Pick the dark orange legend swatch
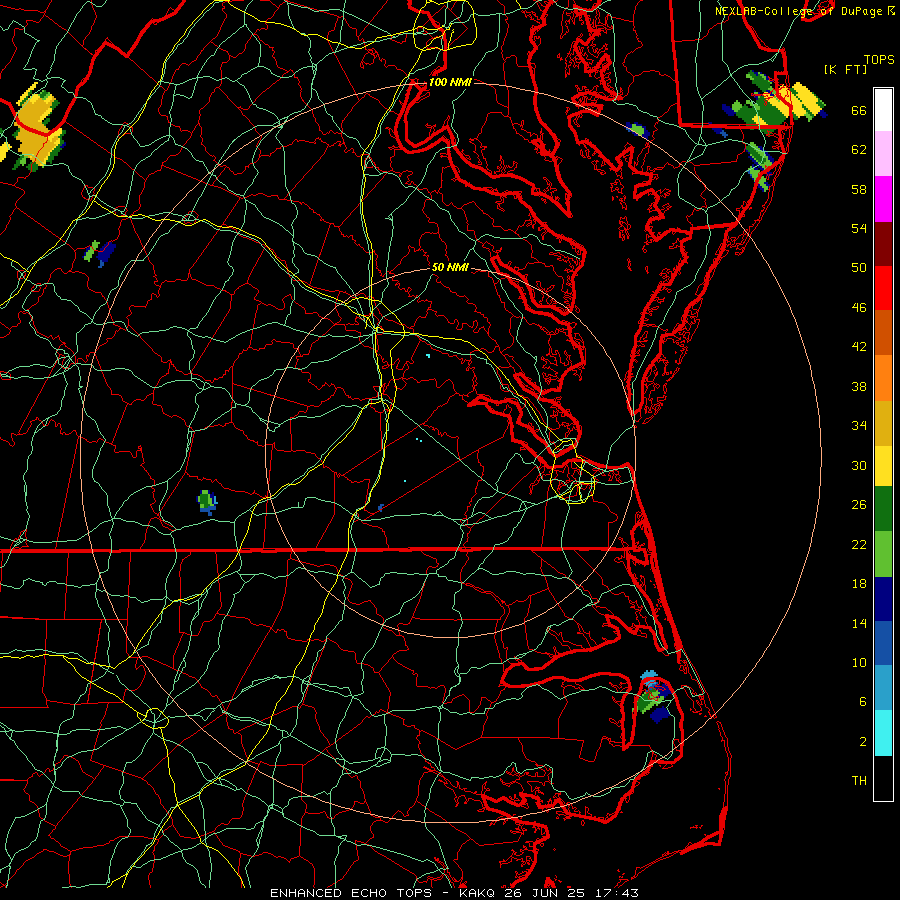This screenshot has width=900, height=900. [x=883, y=332]
